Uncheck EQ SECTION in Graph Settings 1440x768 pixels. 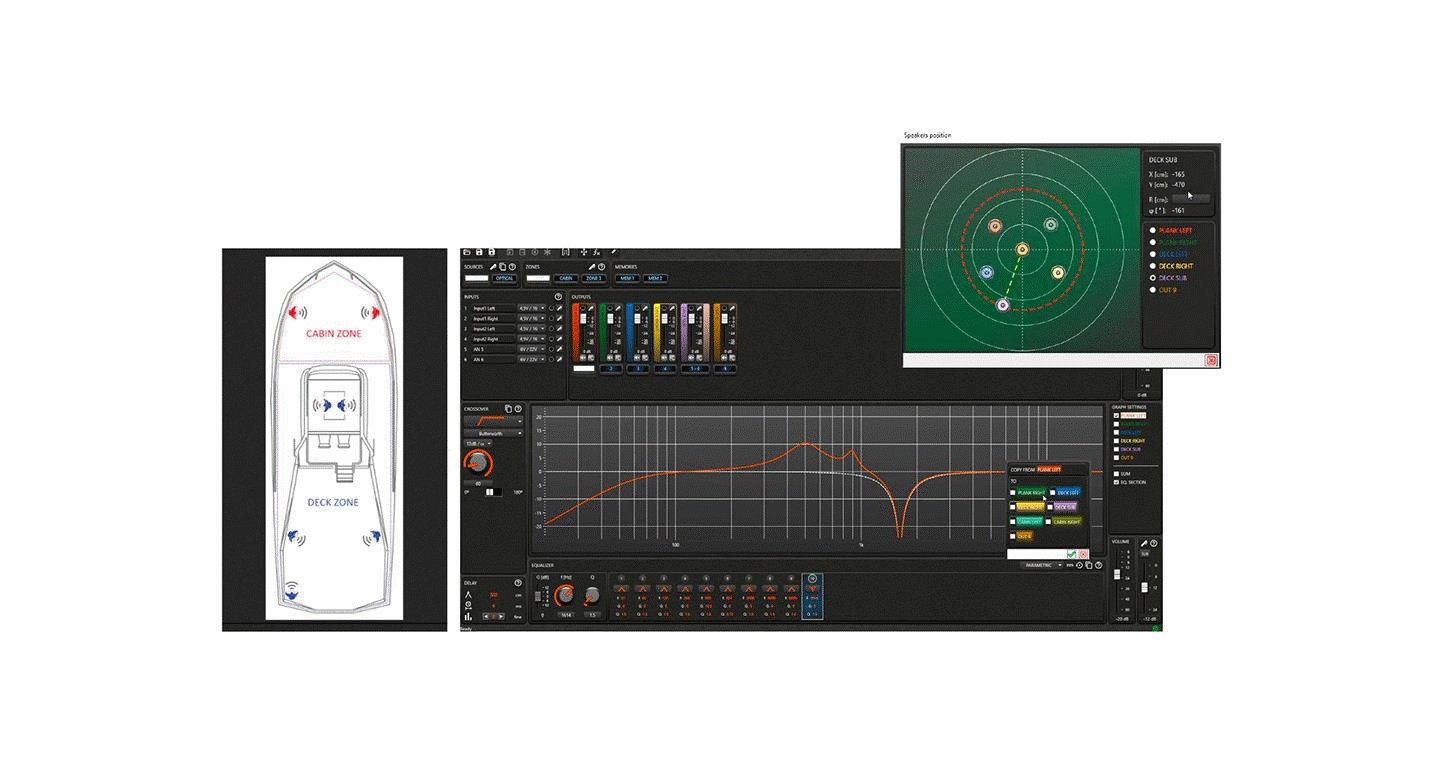[1116, 482]
